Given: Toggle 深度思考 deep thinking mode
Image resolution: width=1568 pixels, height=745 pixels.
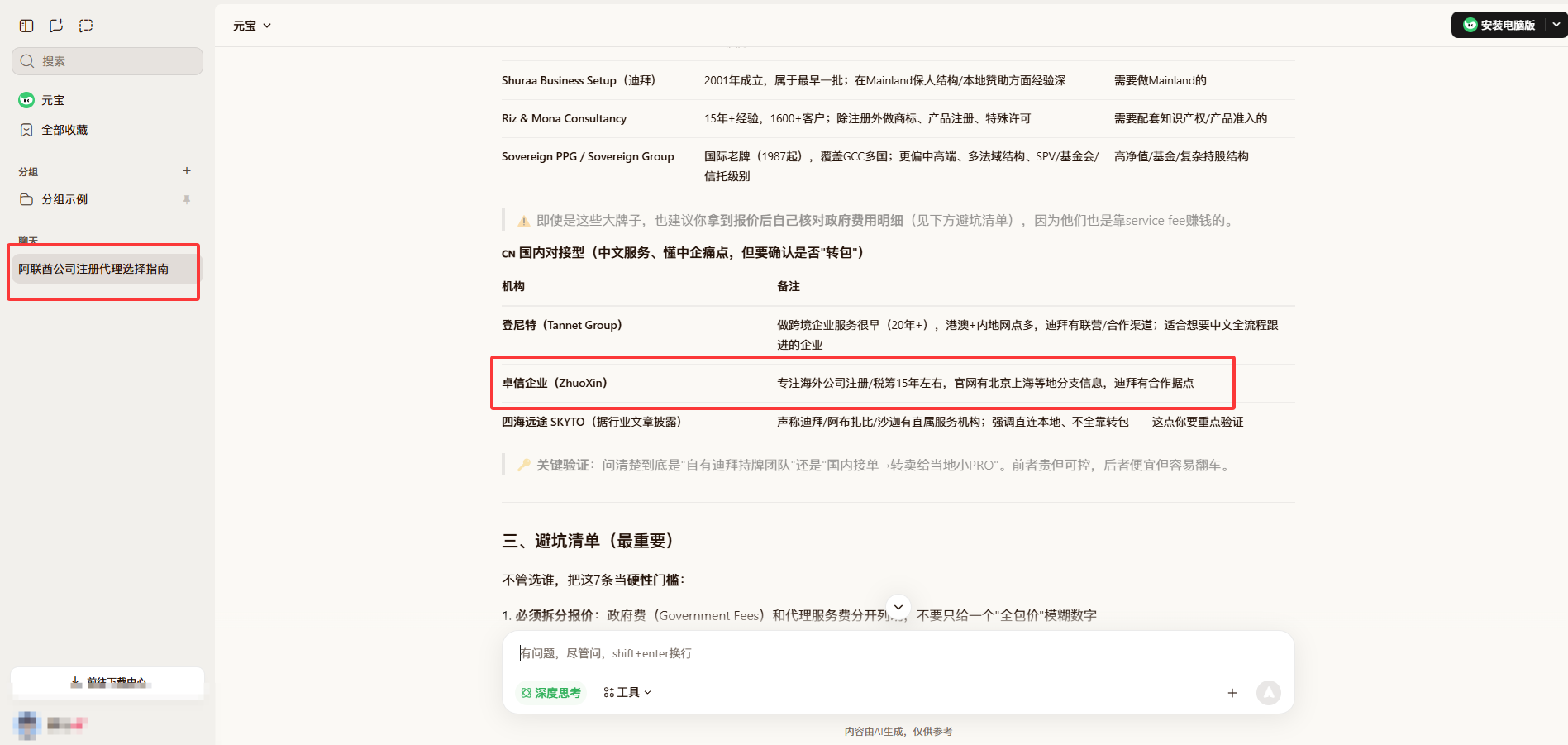Looking at the screenshot, I should 550,693.
